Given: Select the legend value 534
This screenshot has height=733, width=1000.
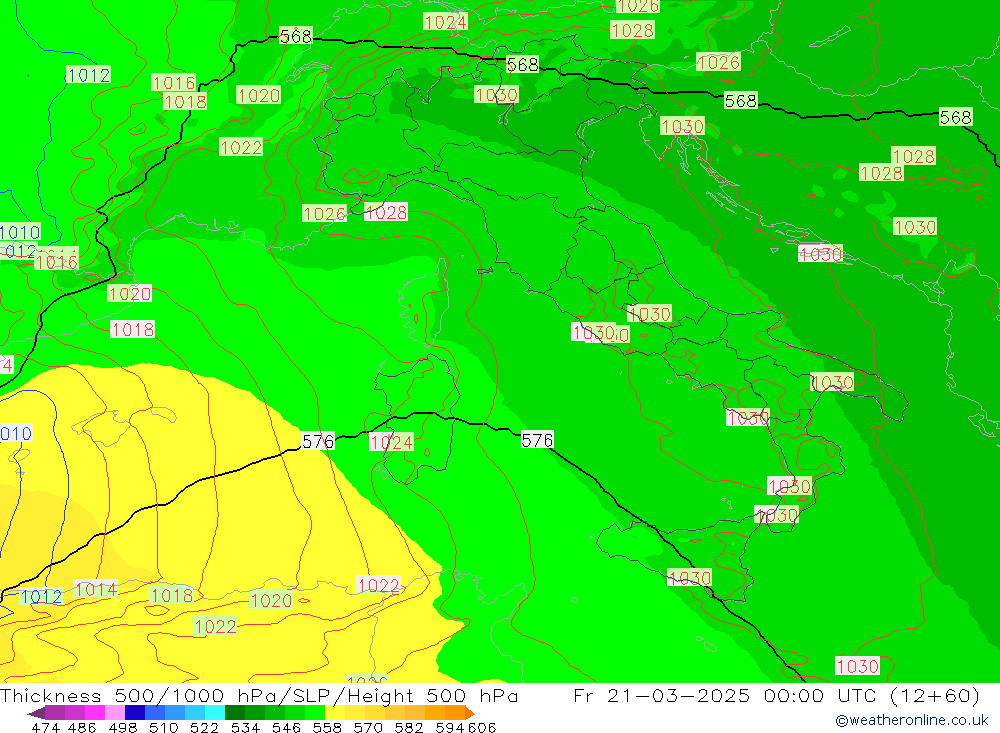Looking at the screenshot, I should 246,727.
